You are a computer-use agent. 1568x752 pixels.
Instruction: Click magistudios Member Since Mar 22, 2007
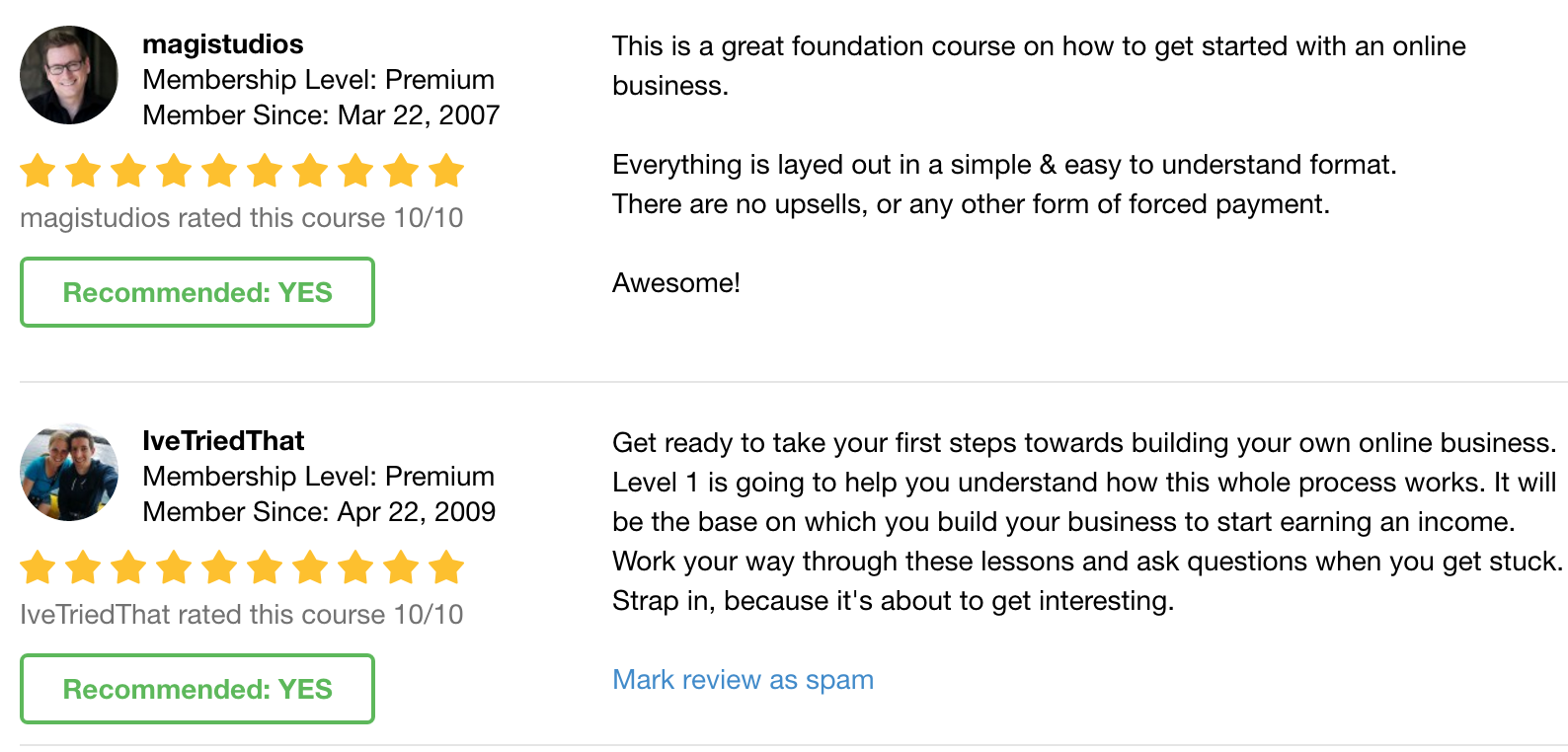321,115
